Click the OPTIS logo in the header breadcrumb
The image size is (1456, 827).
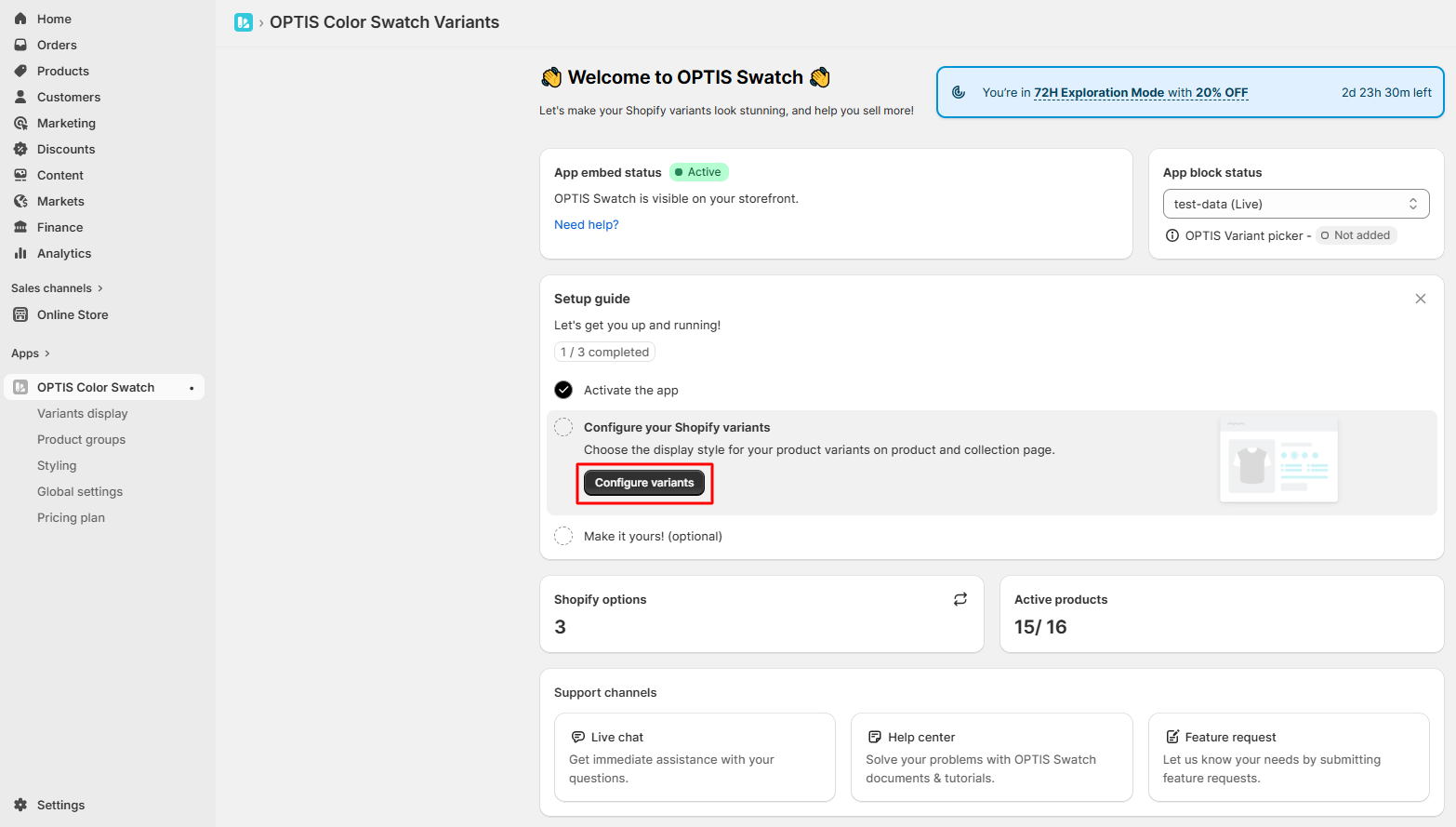[x=244, y=22]
